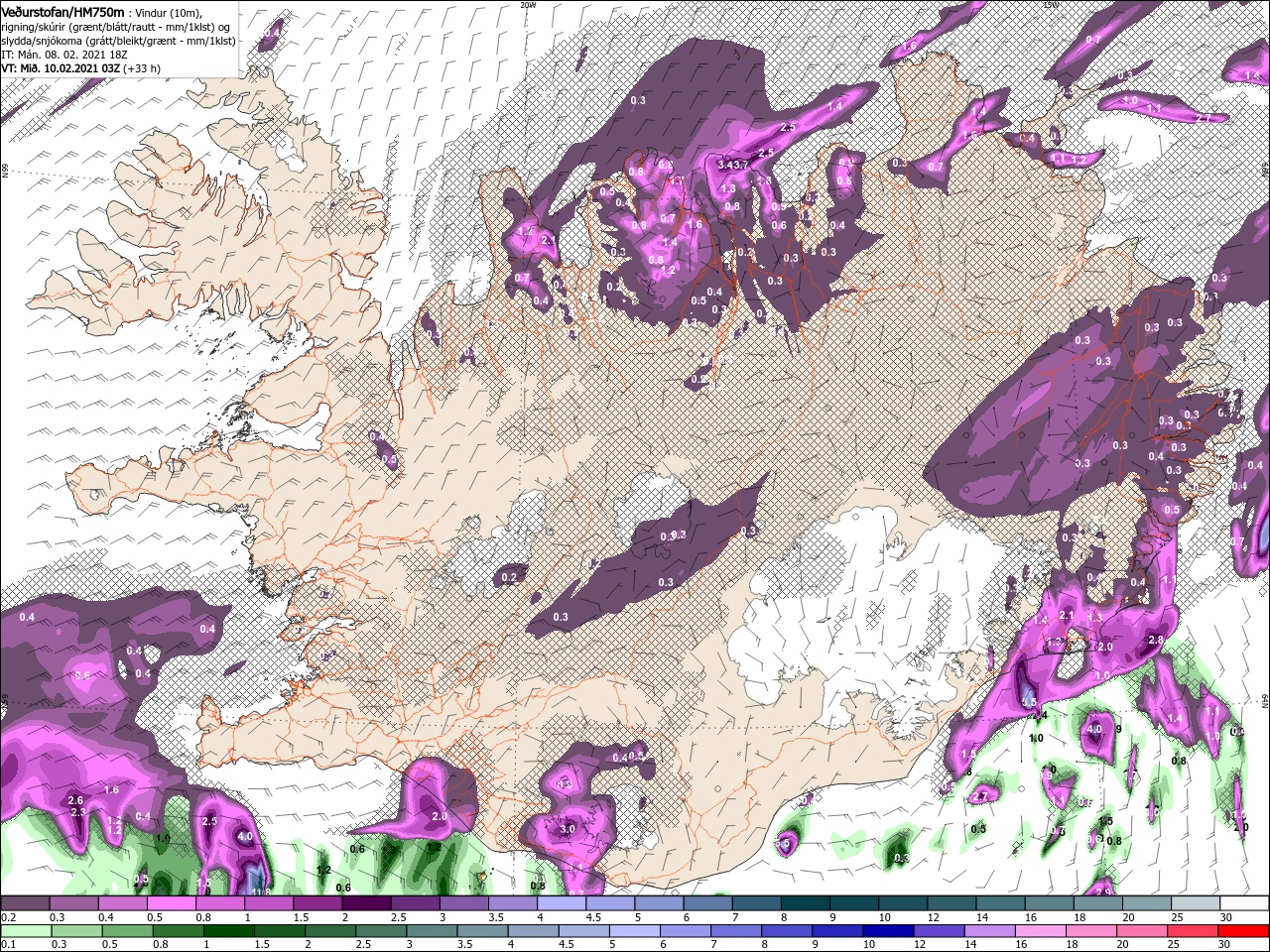1270x952 pixels.
Task: Click bottom-row rain swatch between 14 and 16
Action: [991, 931]
